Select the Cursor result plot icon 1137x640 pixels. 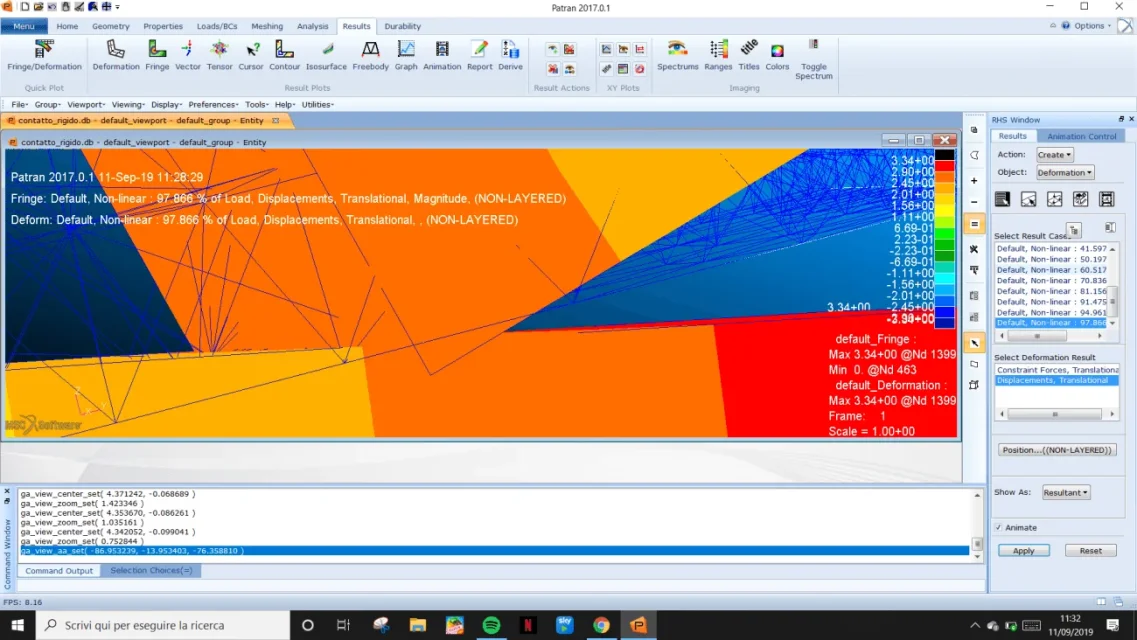251,56
